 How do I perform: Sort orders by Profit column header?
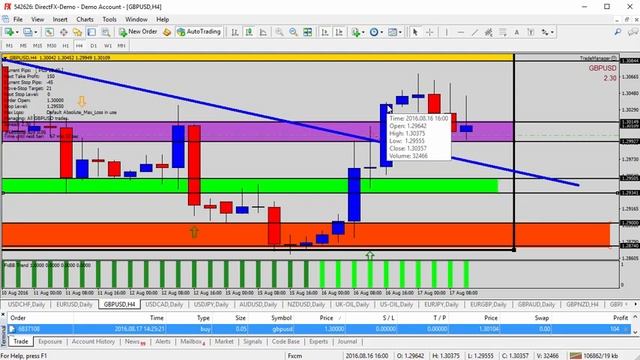click(620, 318)
